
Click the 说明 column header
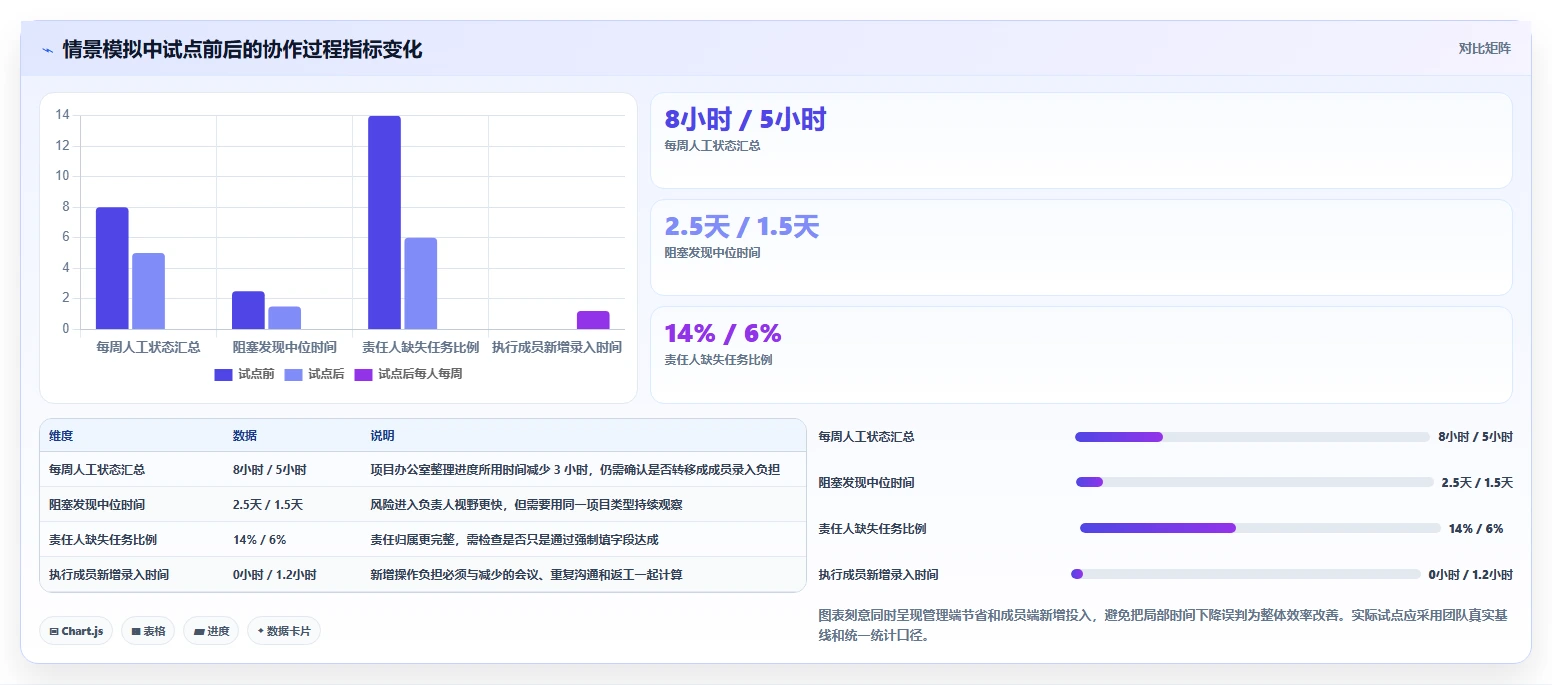point(383,436)
